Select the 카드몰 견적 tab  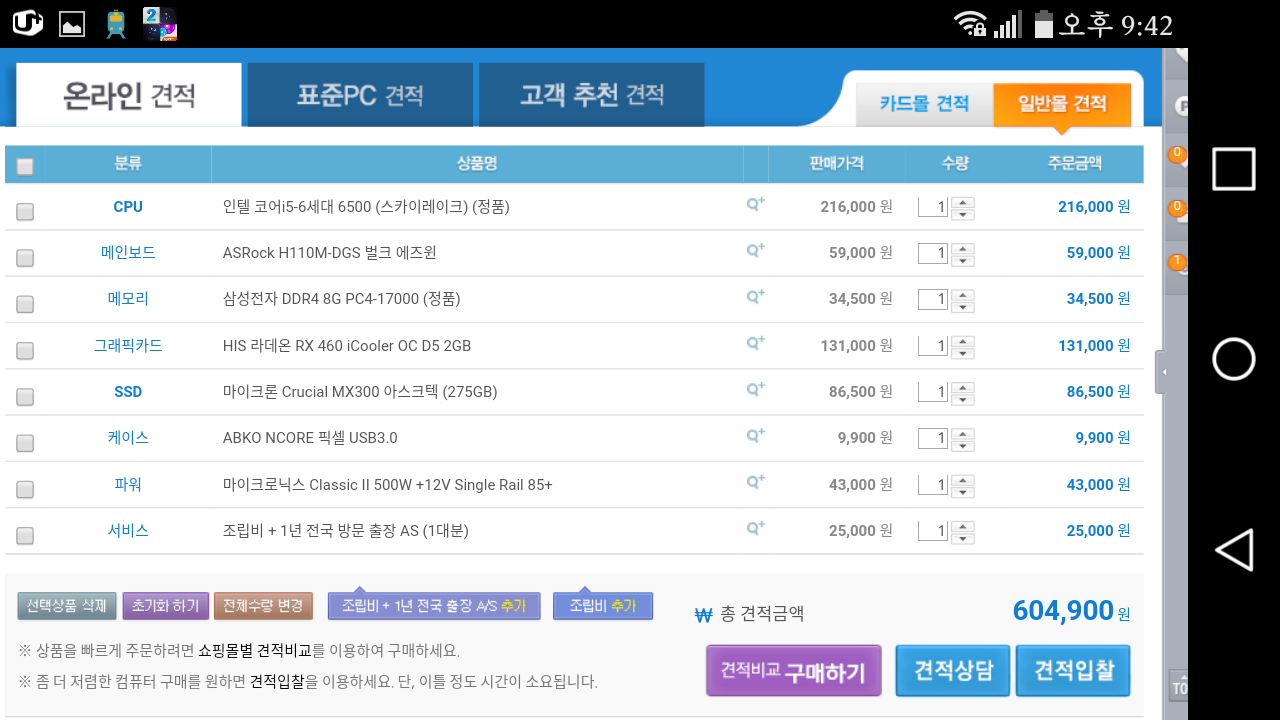coord(924,104)
